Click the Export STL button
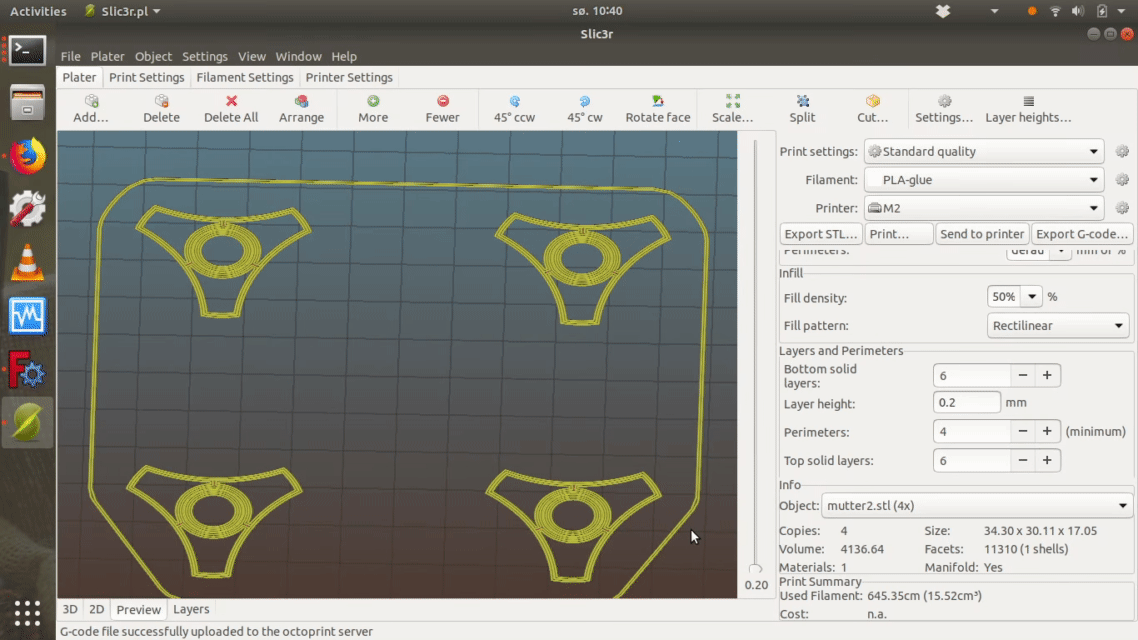Viewport: 1138px width, 640px height. pyautogui.click(x=821, y=234)
